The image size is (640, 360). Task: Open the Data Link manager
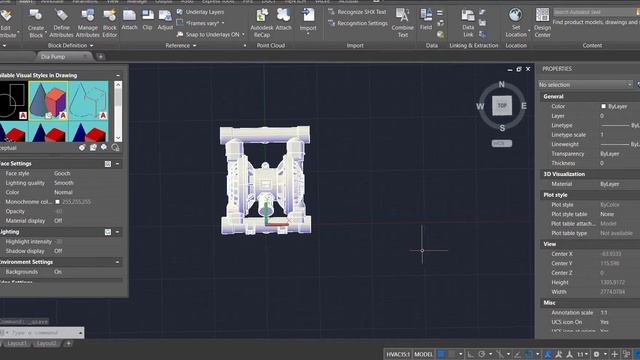[x=468, y=24]
